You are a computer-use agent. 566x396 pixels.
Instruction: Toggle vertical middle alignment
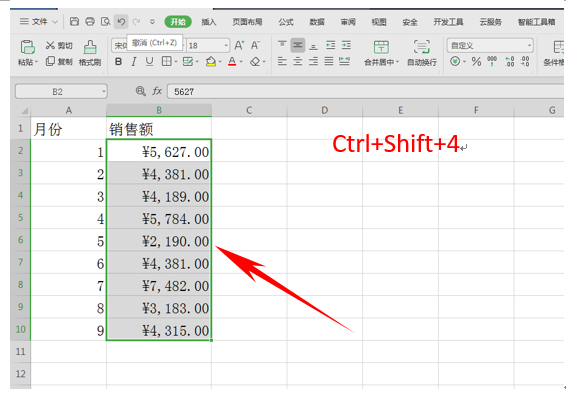[x=298, y=45]
